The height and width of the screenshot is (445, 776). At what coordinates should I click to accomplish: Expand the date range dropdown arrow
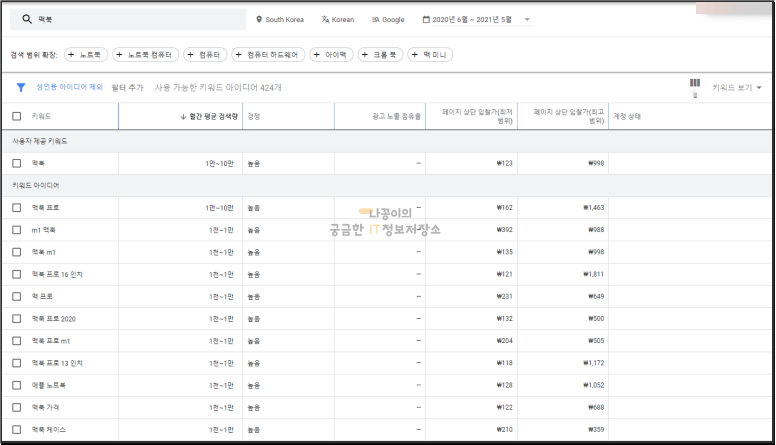(x=527, y=20)
